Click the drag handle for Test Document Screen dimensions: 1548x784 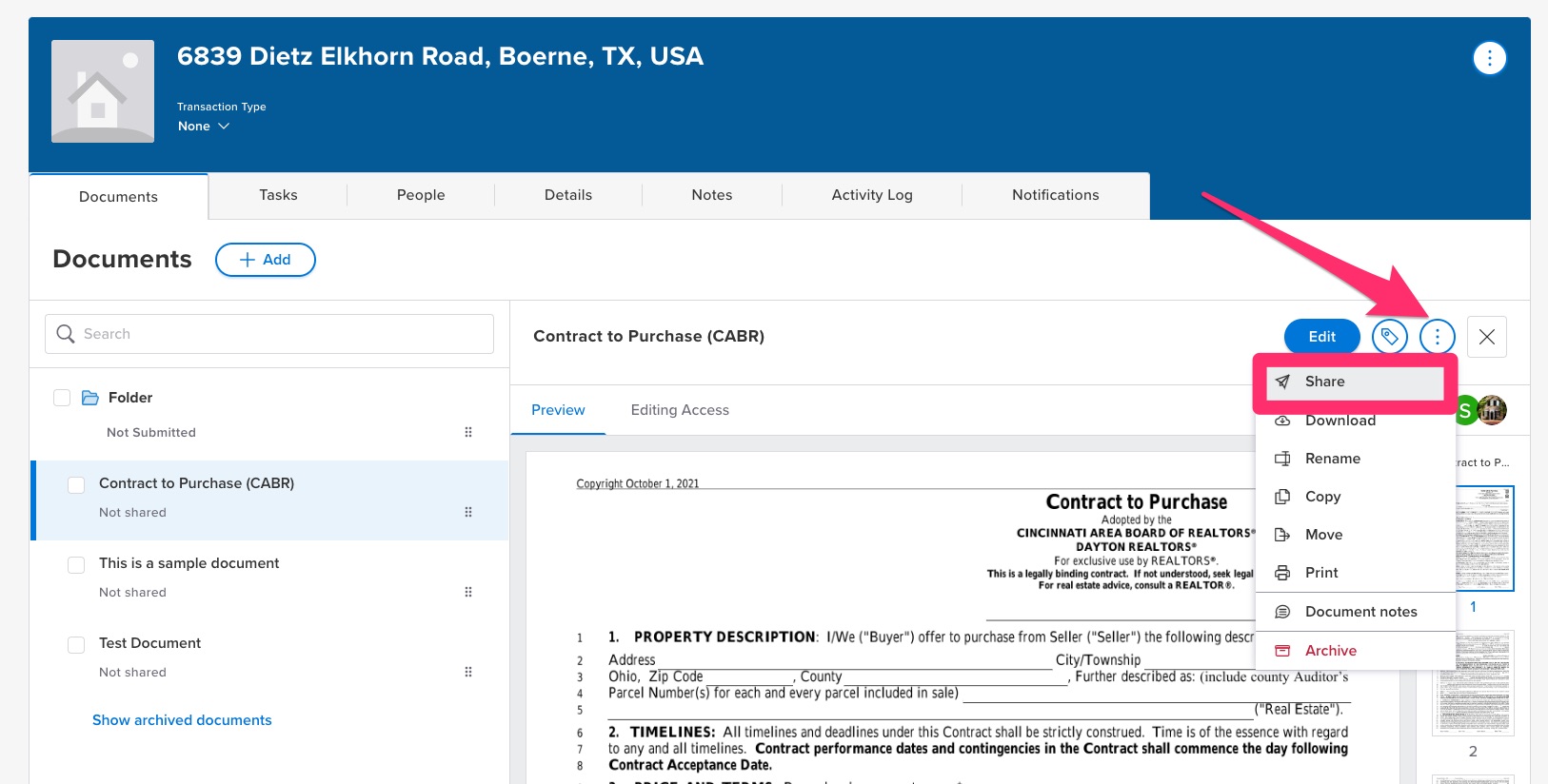pos(468,672)
